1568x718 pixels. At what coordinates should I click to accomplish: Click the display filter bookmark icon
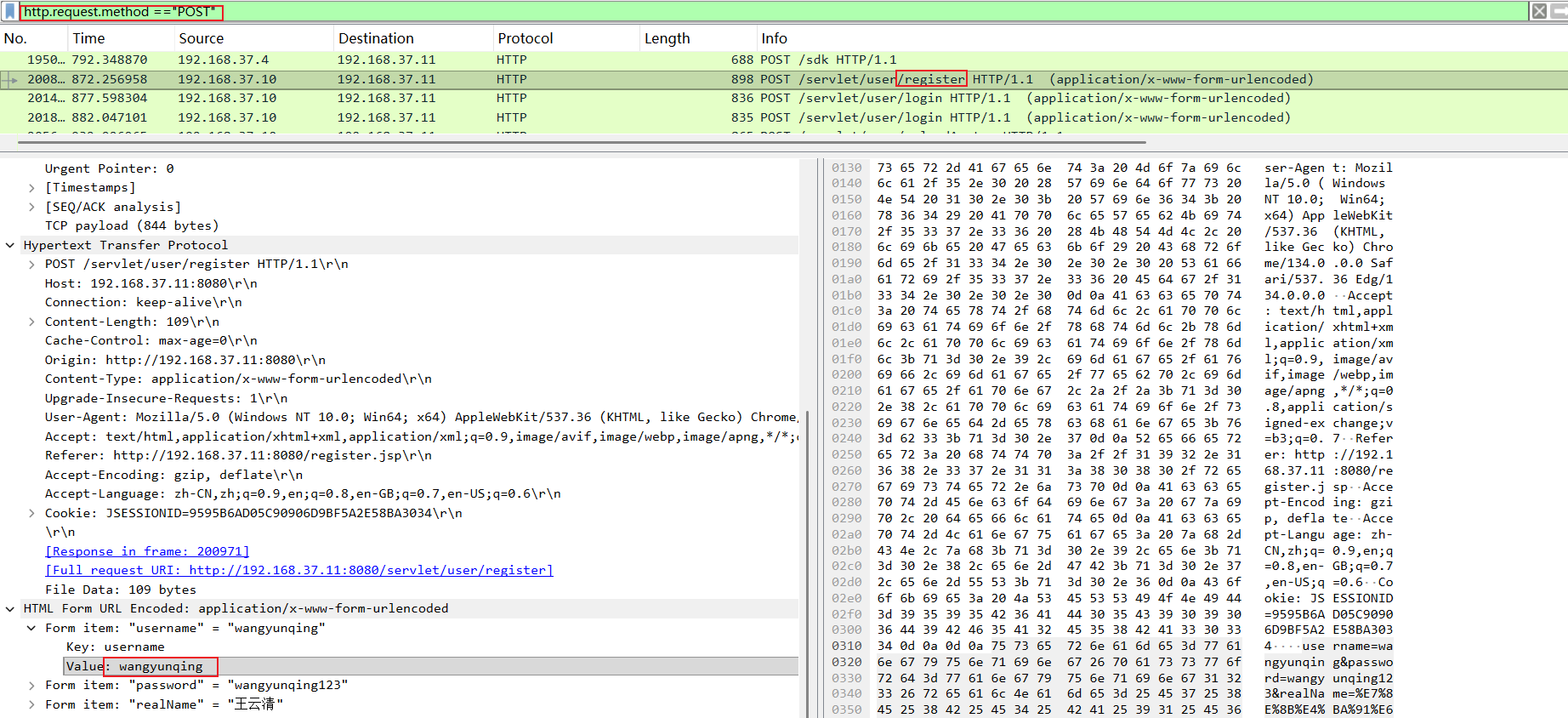coord(9,11)
